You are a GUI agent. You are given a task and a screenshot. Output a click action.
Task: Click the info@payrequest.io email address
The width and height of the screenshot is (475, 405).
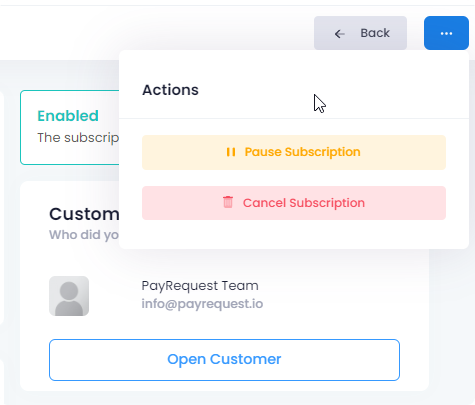[202, 304]
